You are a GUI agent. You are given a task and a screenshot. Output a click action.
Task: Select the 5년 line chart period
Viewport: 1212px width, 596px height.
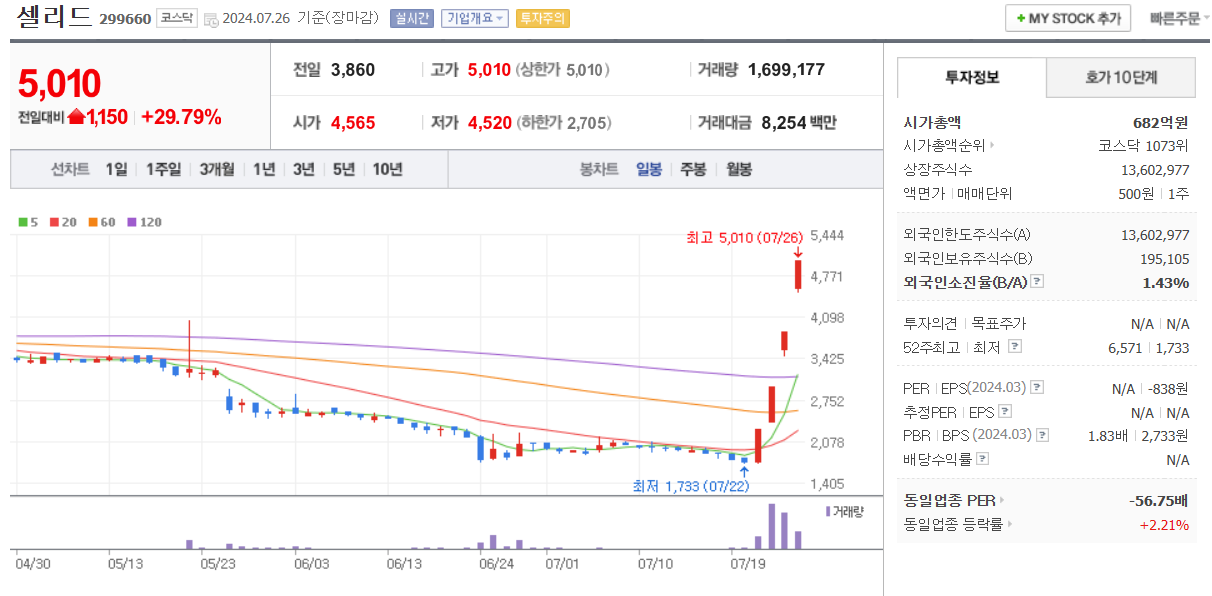(344, 169)
